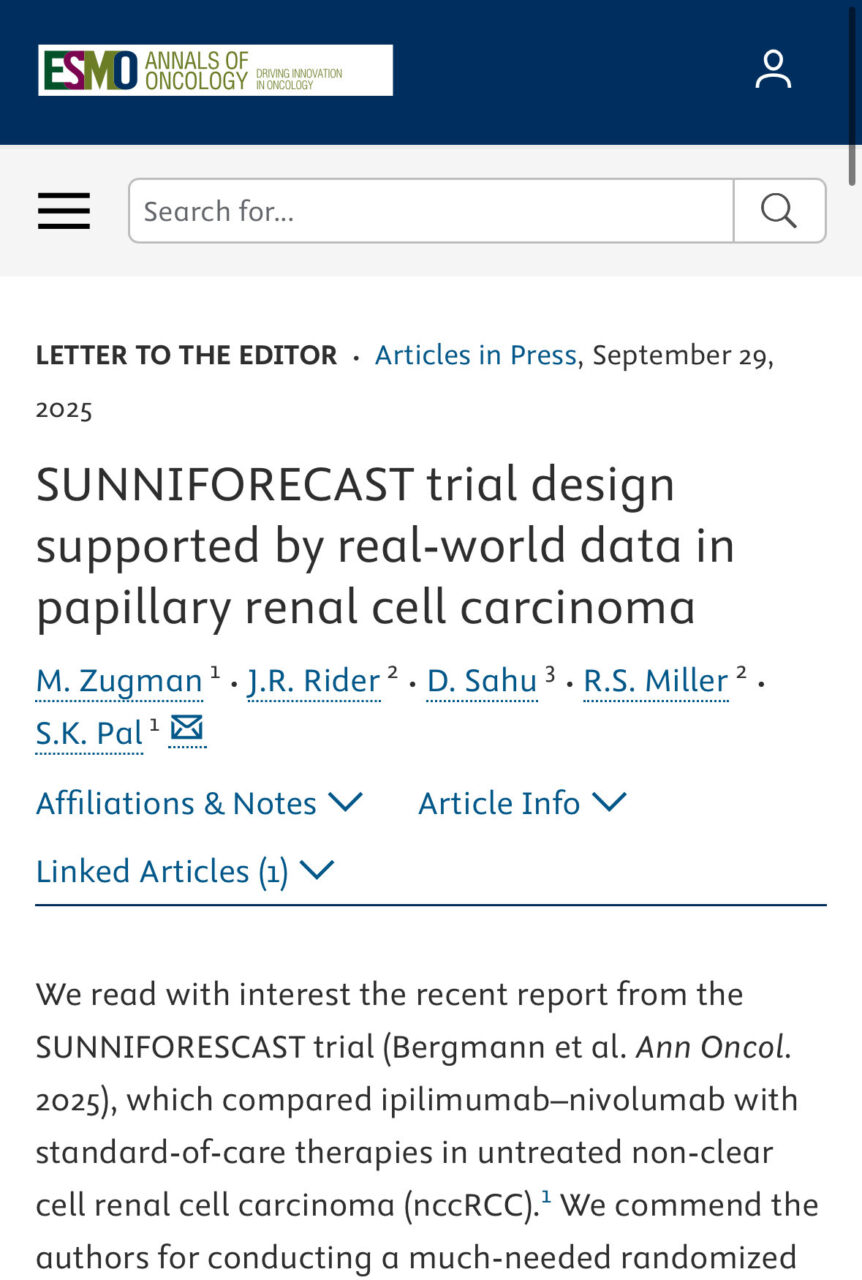
Task: Open the user account icon
Action: [771, 69]
